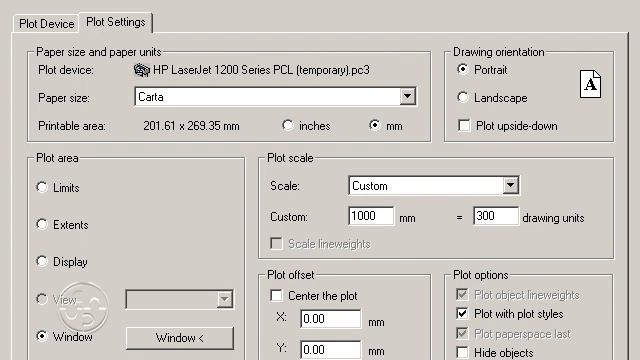Click the drawing units field showing 300
Viewport: 640px width, 360px height.
click(x=496, y=216)
